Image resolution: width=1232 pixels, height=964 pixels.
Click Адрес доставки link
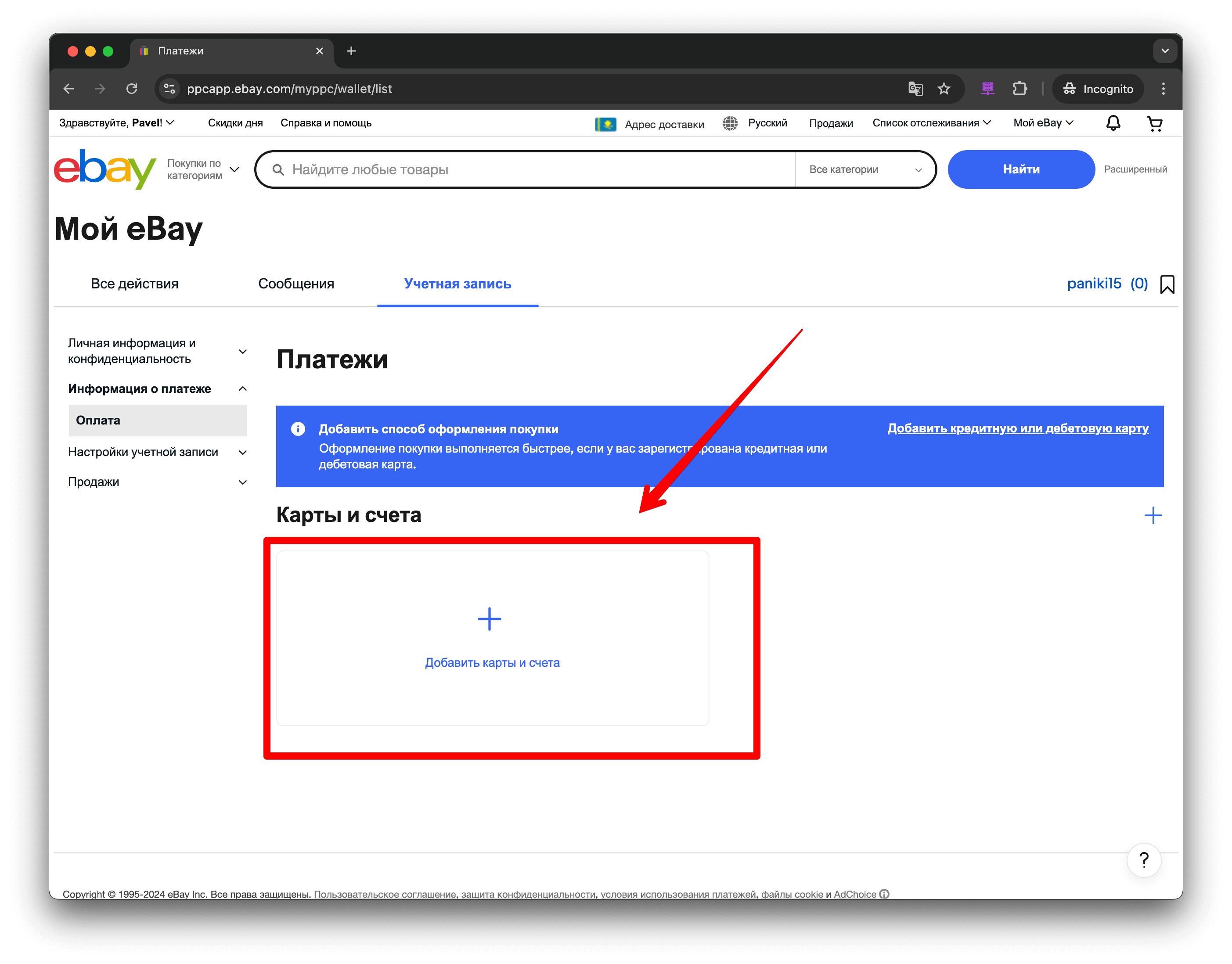[664, 124]
